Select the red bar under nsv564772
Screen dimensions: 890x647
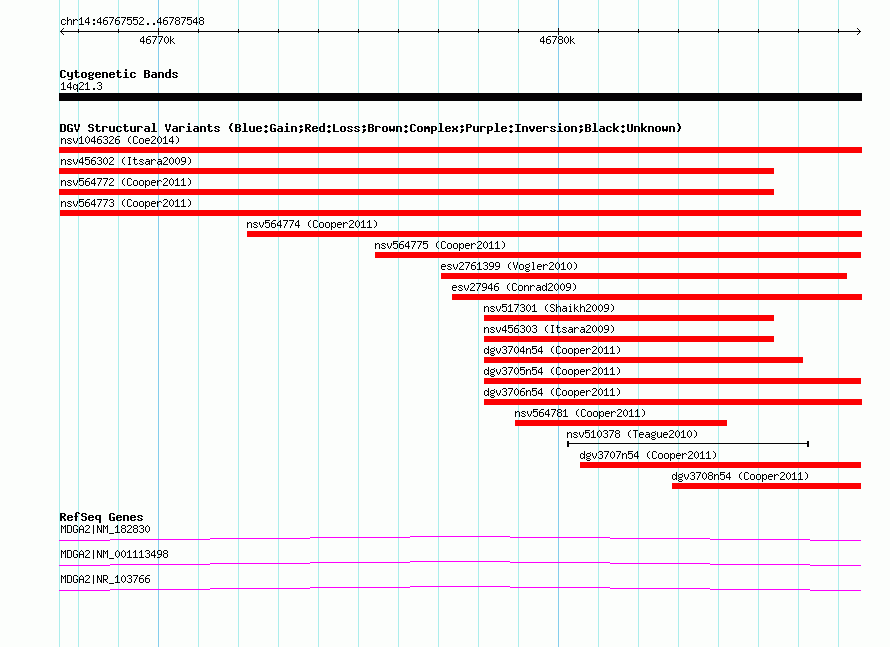click(x=417, y=192)
